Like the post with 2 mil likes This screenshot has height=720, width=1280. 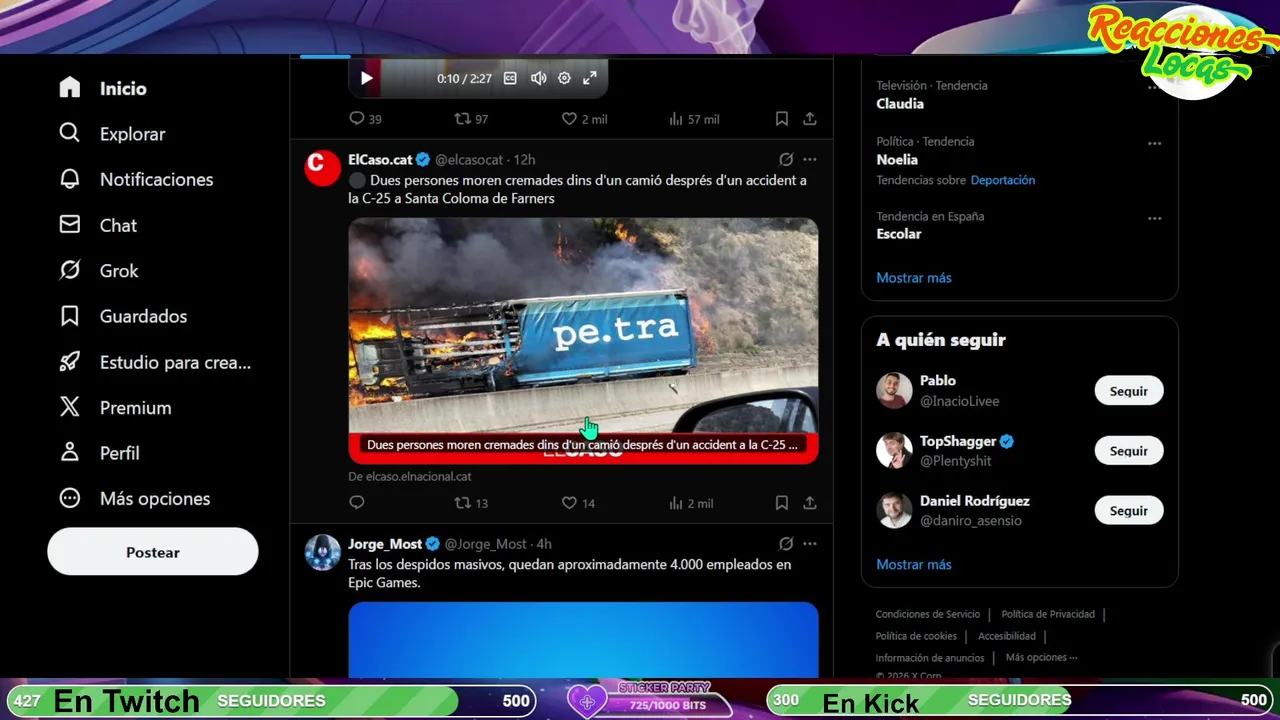pos(584,119)
